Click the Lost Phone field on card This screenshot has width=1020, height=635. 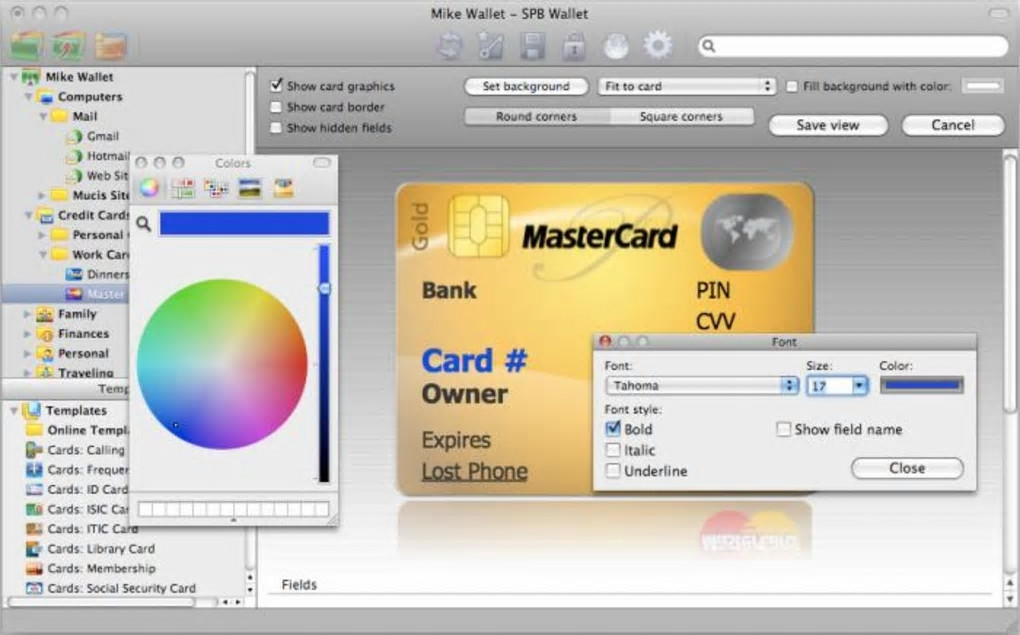click(475, 471)
